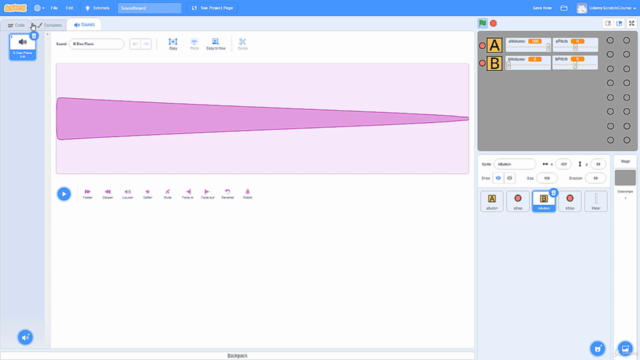Open the UdemyScratchCourse account dropdown
This screenshot has width=640, height=360.
[x=607, y=8]
